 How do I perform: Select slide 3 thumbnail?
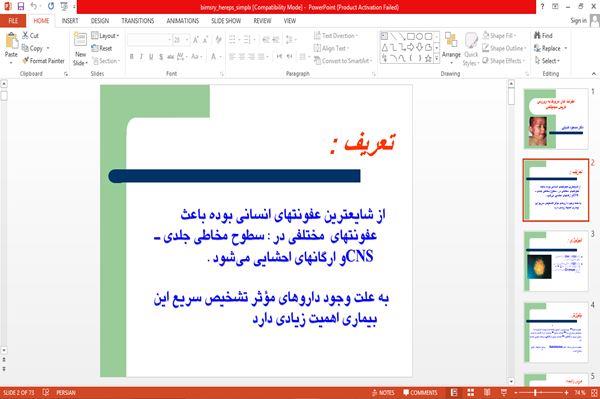coord(556,261)
